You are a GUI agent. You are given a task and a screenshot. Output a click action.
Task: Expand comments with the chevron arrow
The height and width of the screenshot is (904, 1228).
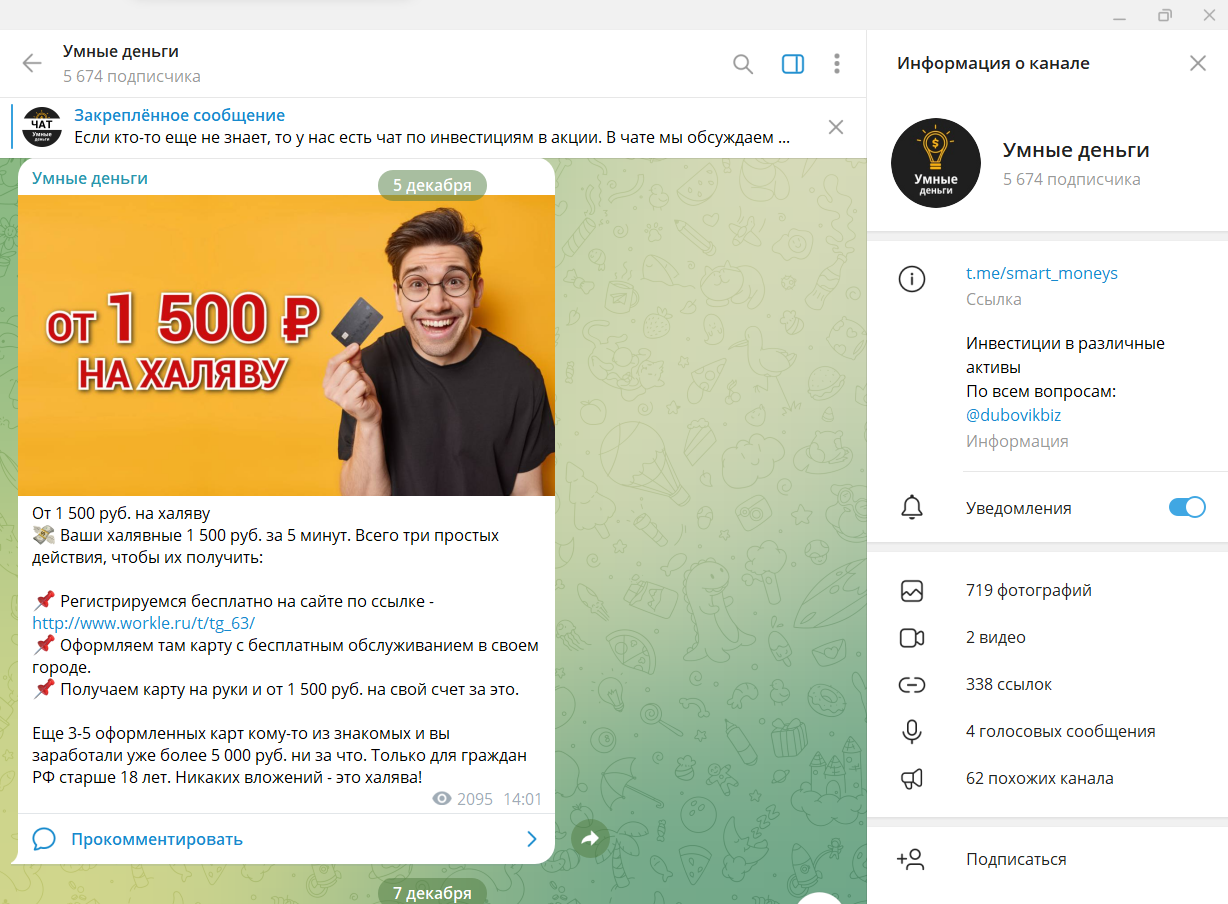pyautogui.click(x=532, y=839)
